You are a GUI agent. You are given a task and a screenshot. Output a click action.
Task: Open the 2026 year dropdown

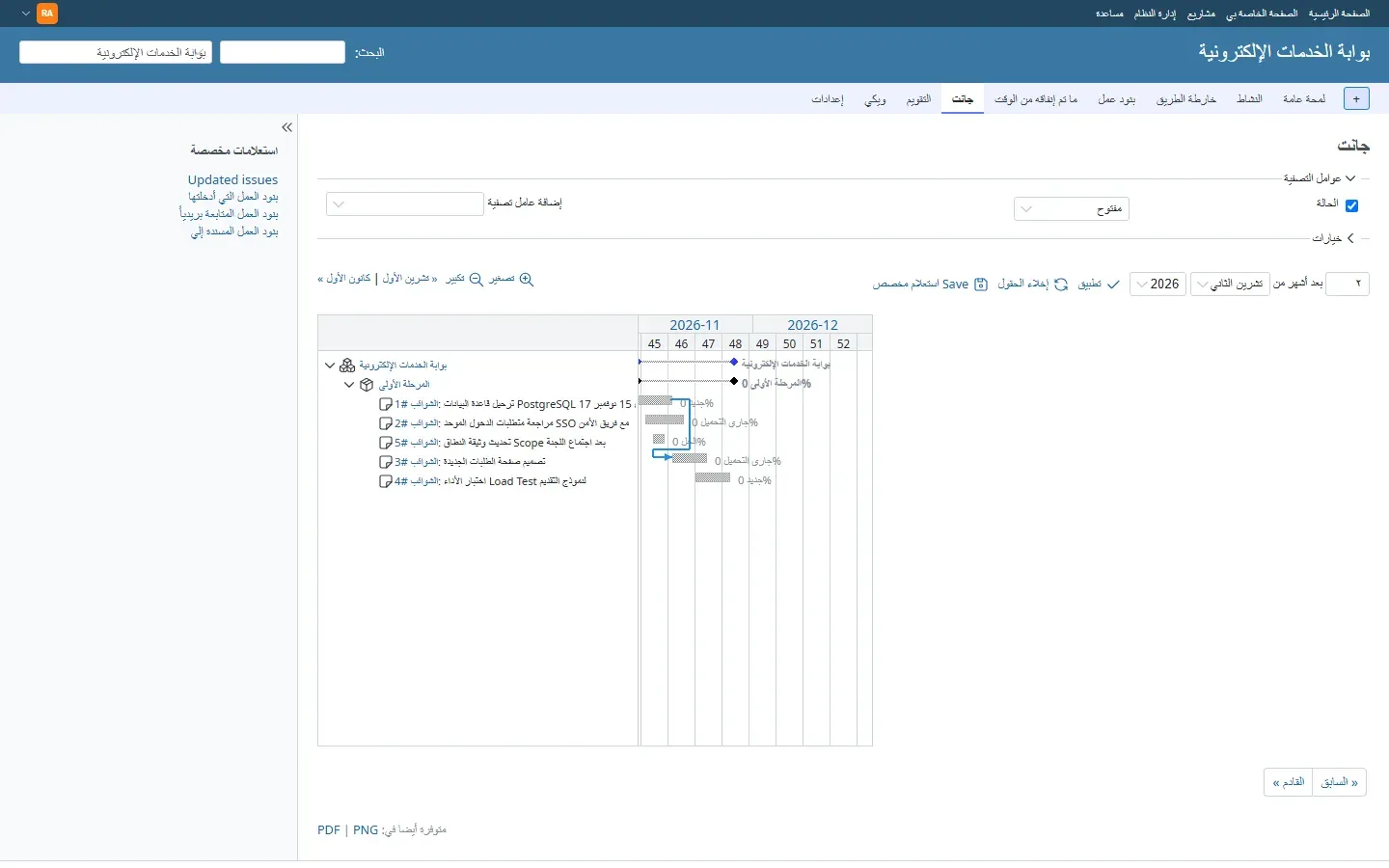pos(1157,284)
